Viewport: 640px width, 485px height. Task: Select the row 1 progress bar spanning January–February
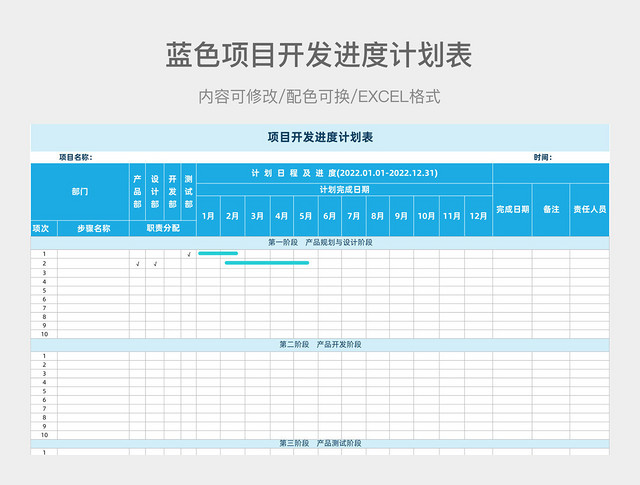click(218, 254)
